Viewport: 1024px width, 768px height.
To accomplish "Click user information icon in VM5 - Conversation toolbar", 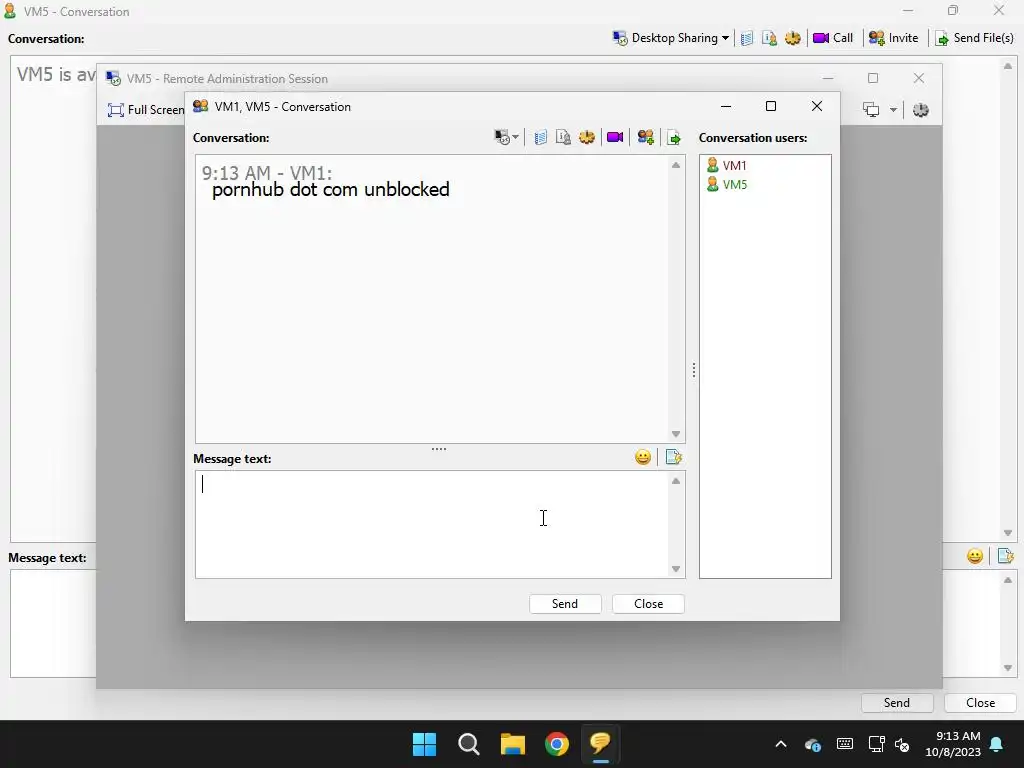I will [769, 39].
